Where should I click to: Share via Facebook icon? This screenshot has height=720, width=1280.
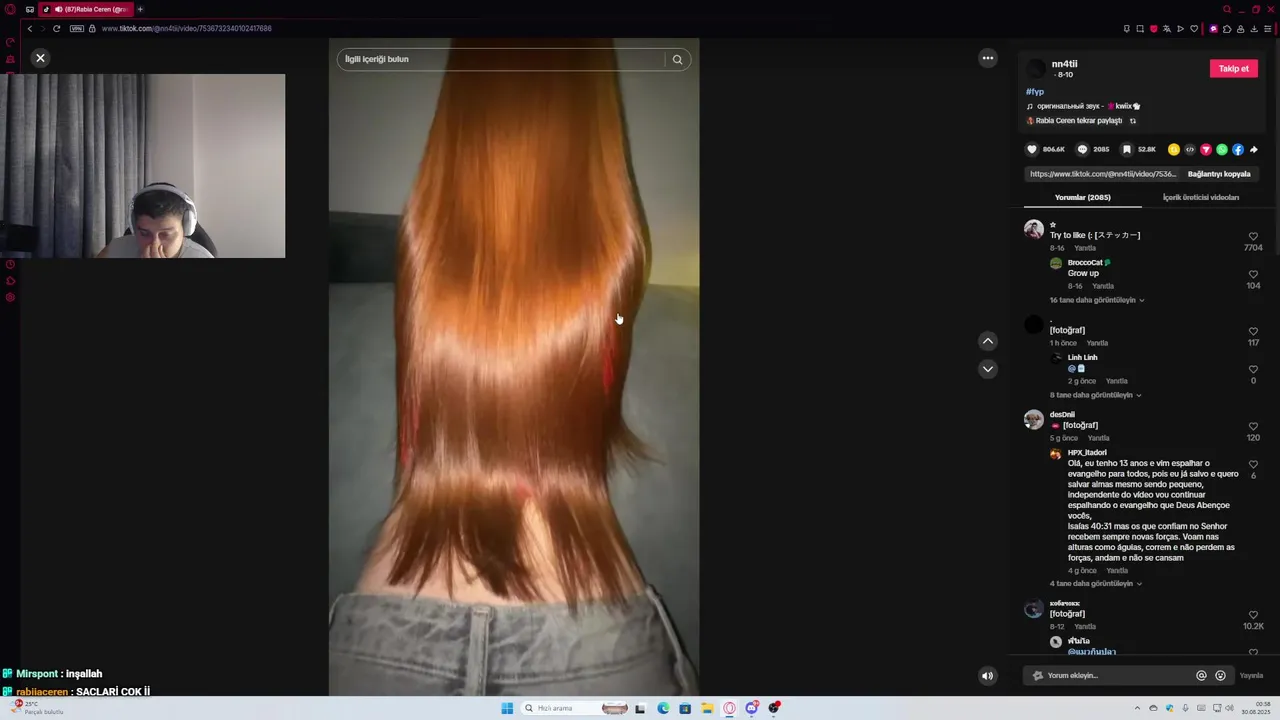1238,150
